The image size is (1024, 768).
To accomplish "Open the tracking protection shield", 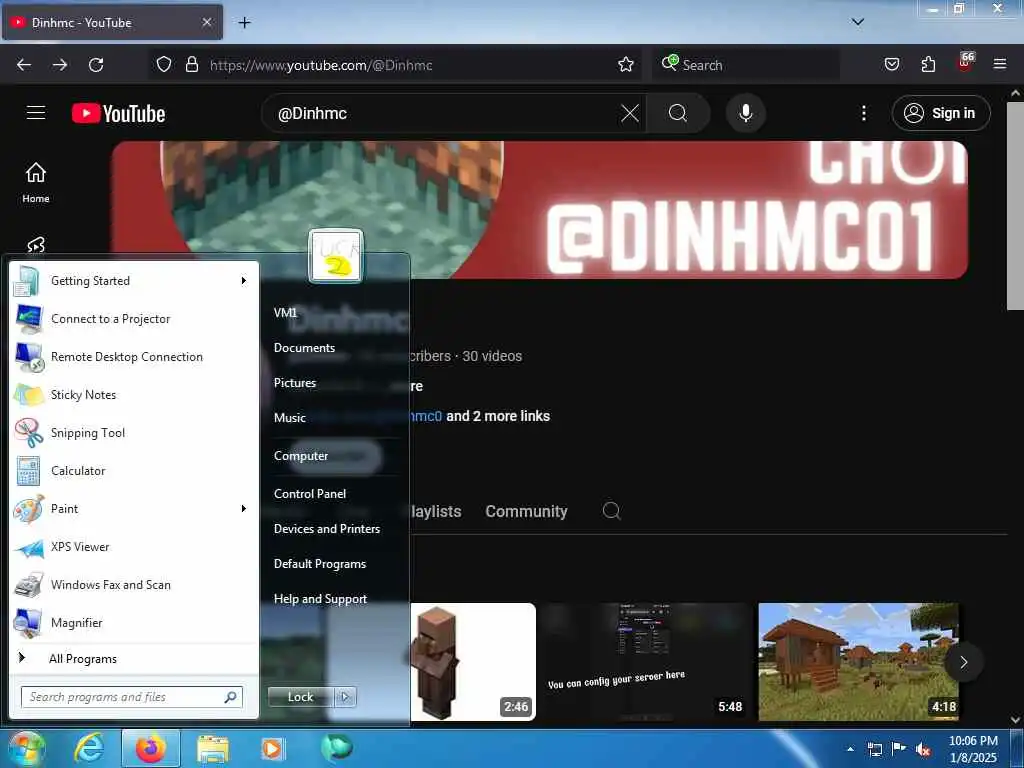I will 164,65.
